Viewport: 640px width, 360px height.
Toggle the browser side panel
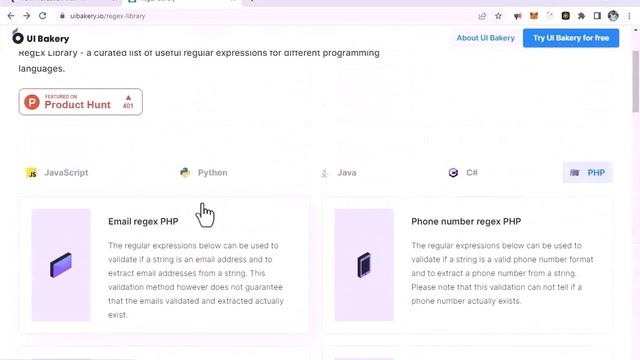point(597,16)
